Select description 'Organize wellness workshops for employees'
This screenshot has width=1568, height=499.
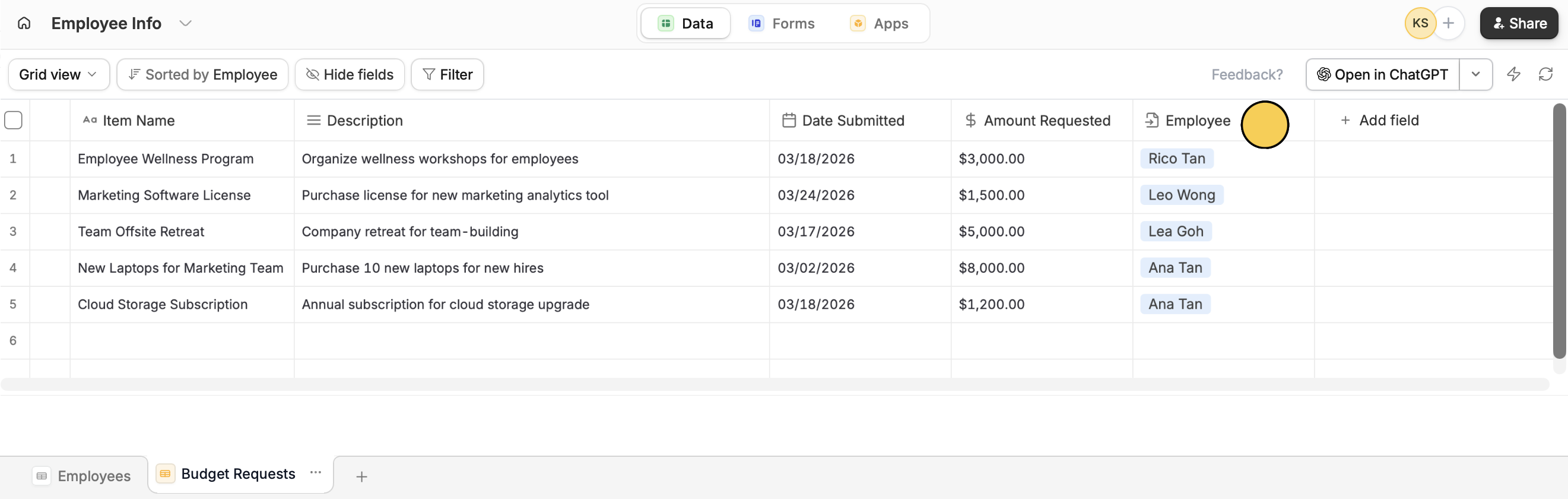click(531, 159)
